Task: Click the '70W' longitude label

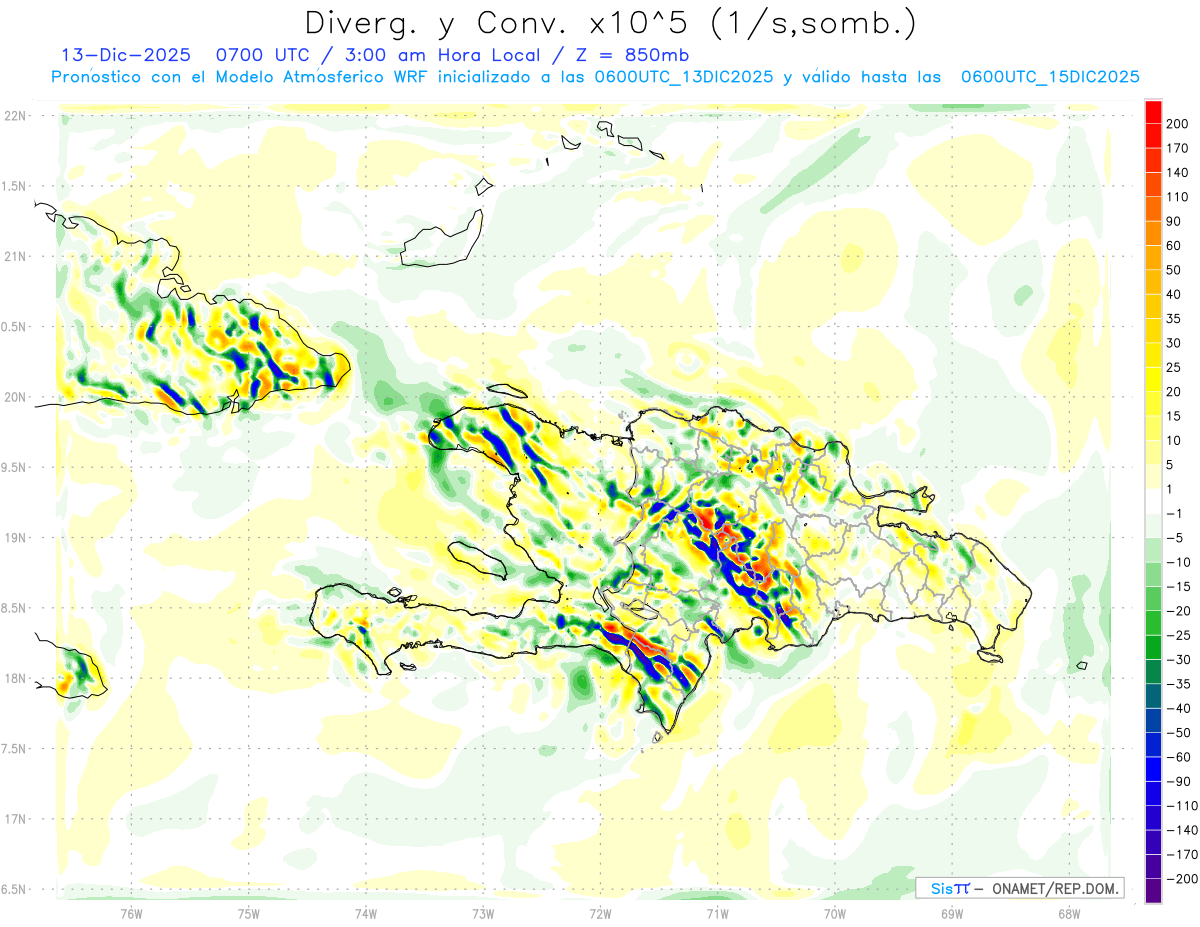Action: click(x=835, y=912)
